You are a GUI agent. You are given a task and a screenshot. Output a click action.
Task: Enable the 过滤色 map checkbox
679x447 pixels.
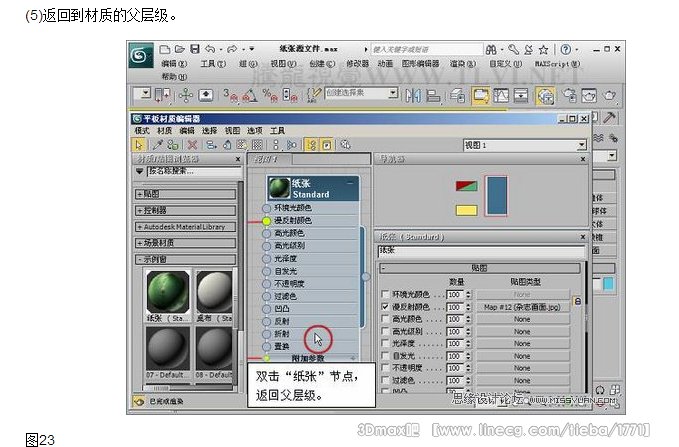[x=385, y=380]
